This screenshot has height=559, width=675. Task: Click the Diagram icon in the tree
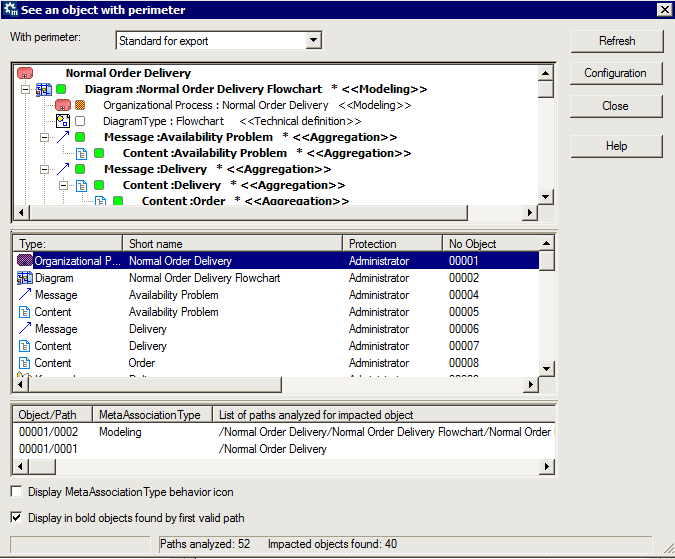44,90
